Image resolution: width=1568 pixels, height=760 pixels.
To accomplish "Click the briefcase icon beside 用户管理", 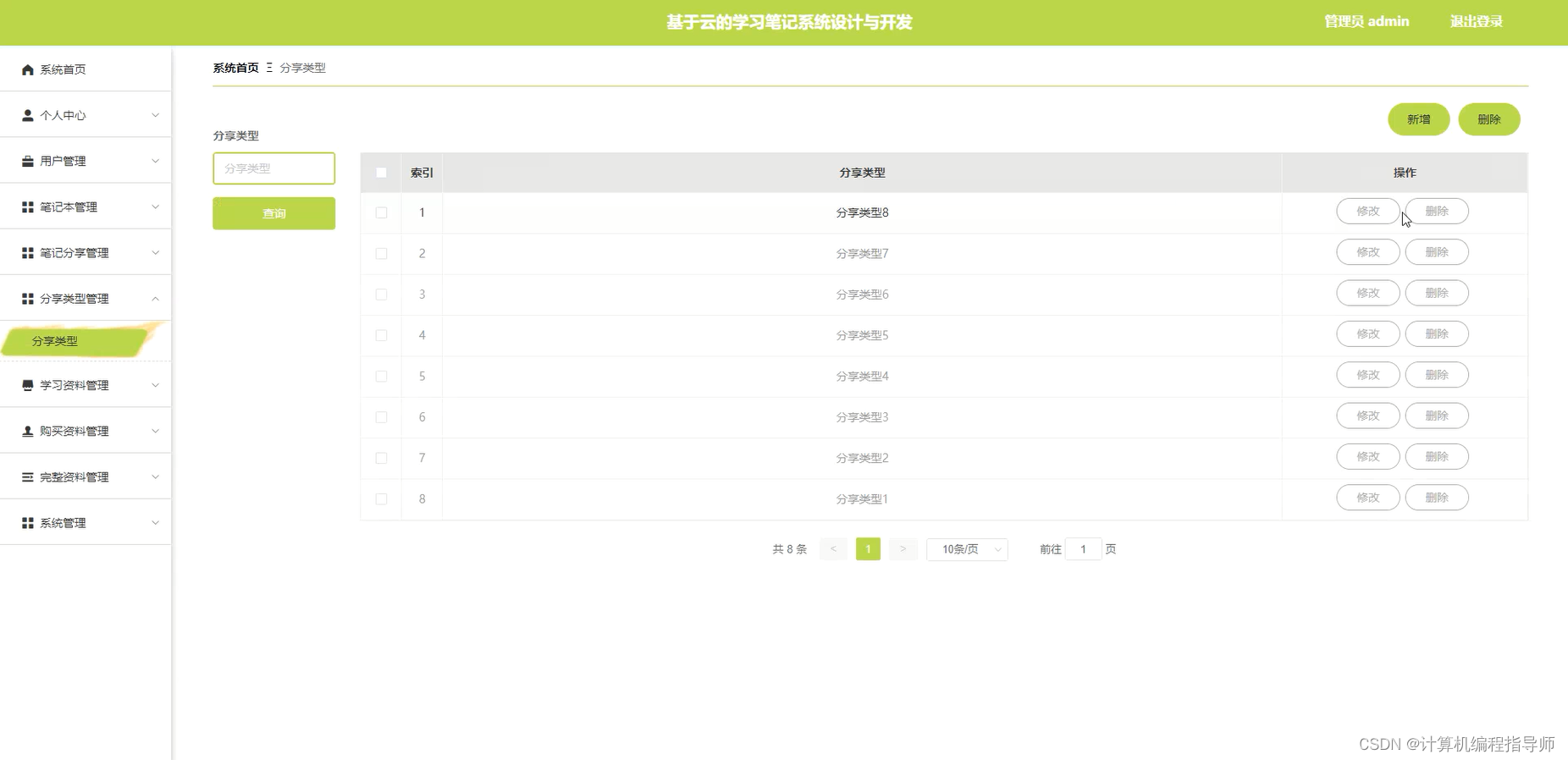I will pos(28,161).
